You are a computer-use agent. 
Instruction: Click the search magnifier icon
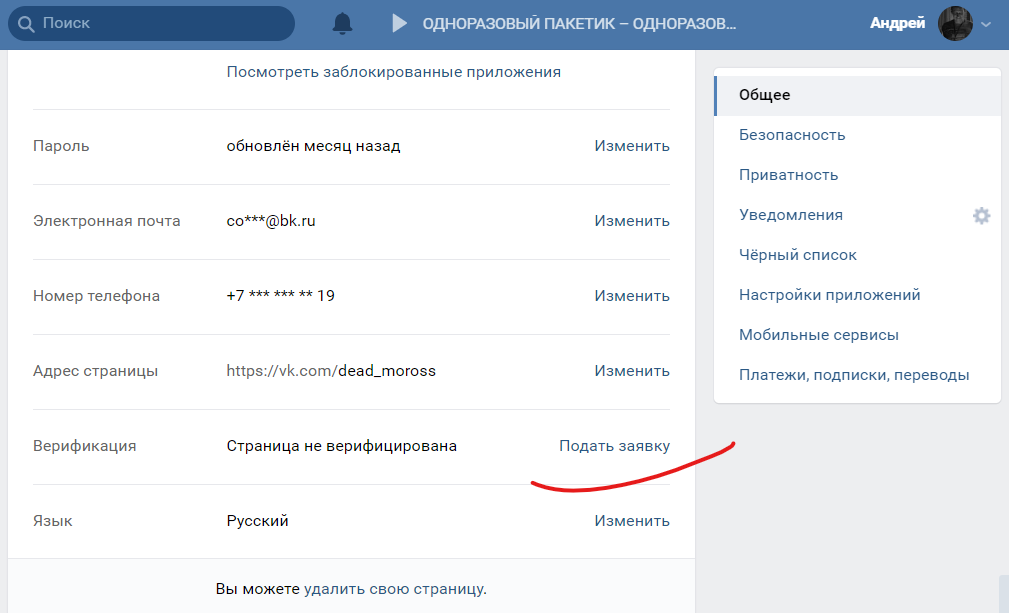26,24
